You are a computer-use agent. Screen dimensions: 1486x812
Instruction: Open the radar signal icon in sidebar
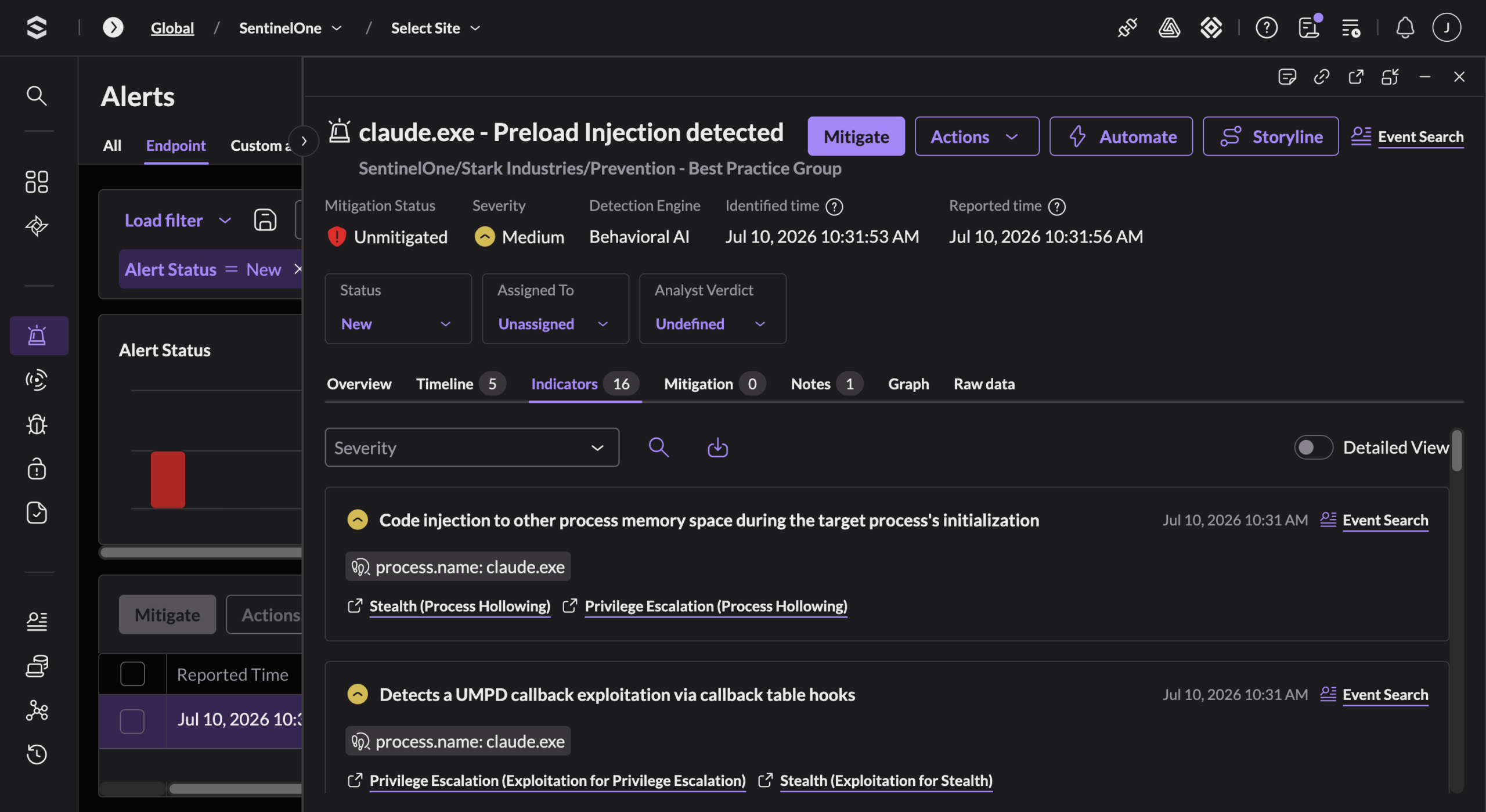[x=37, y=380]
